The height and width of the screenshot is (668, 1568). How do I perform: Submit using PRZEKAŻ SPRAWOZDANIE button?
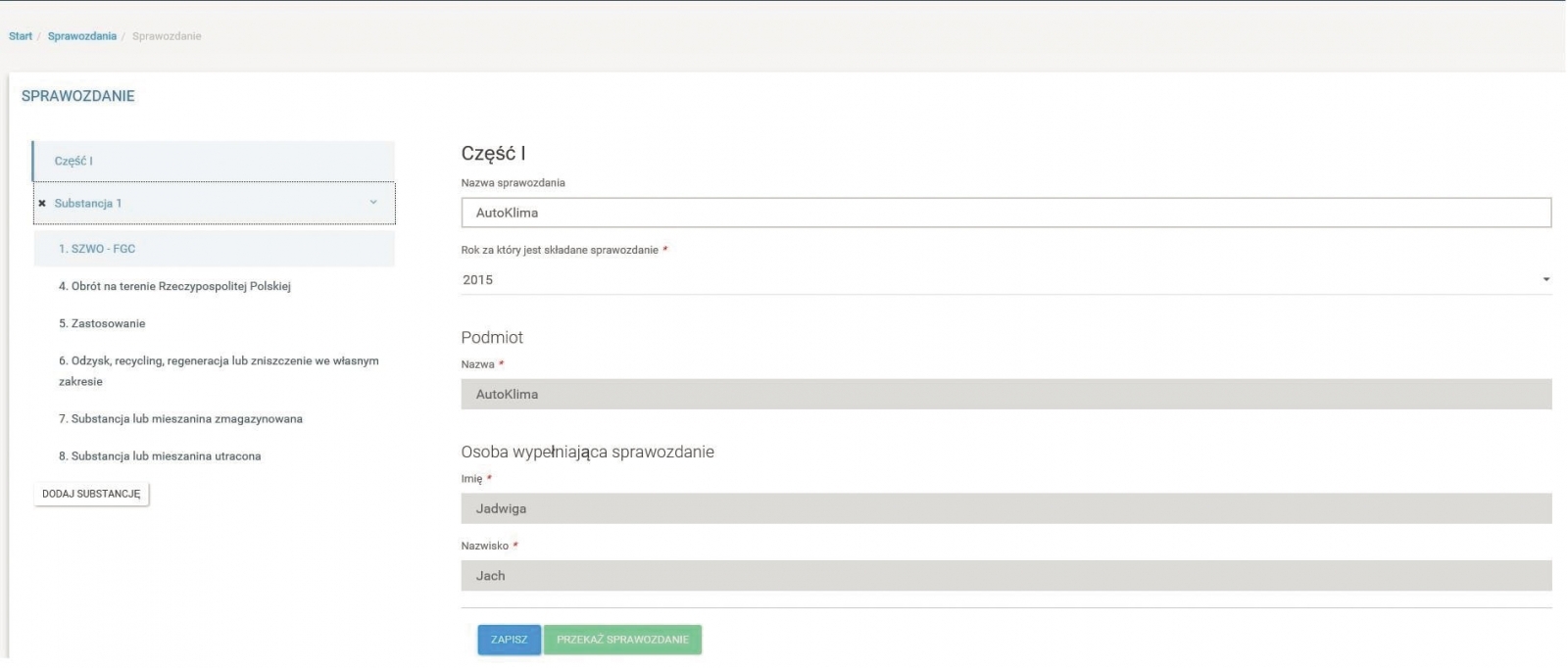pos(622,640)
